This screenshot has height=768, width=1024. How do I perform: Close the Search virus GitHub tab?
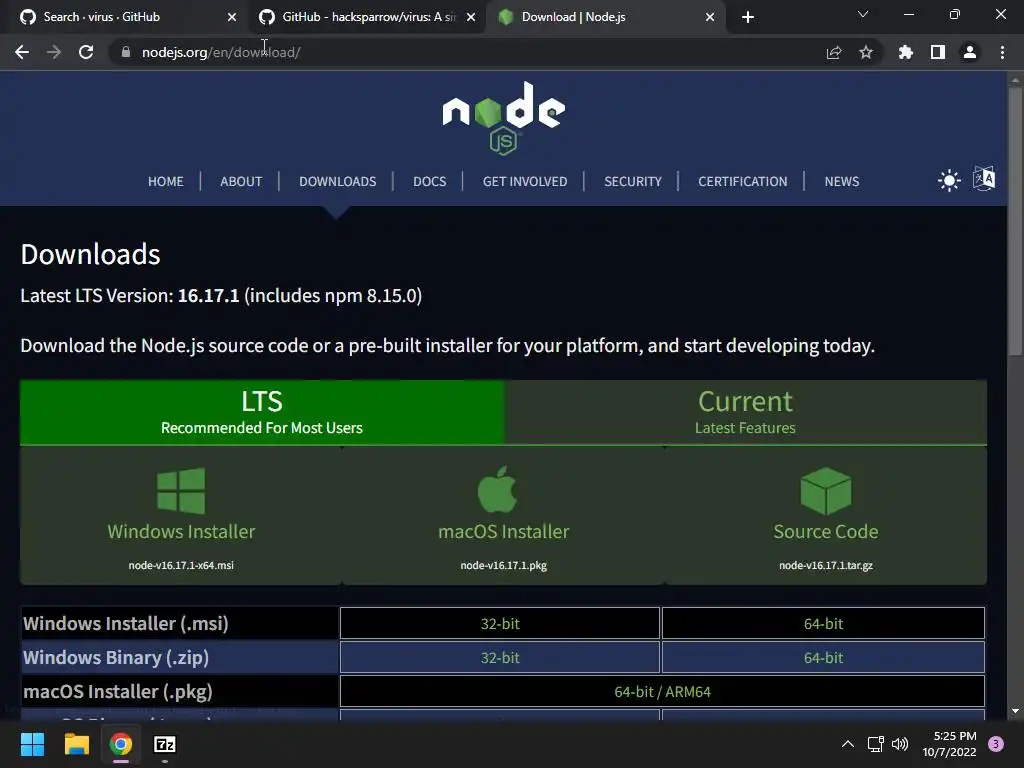coord(232,17)
